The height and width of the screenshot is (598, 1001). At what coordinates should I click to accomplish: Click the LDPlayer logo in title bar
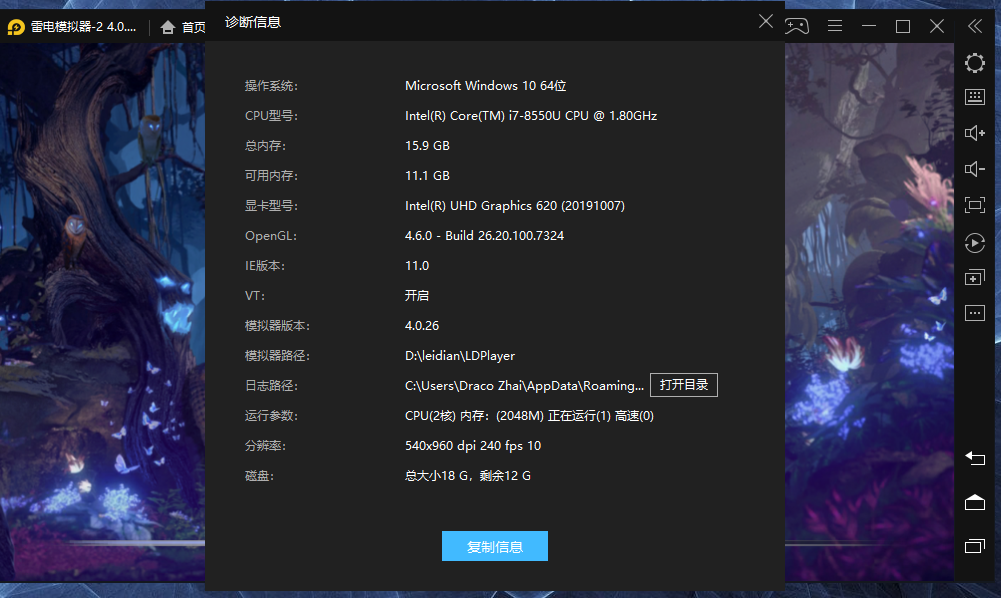coord(16,27)
